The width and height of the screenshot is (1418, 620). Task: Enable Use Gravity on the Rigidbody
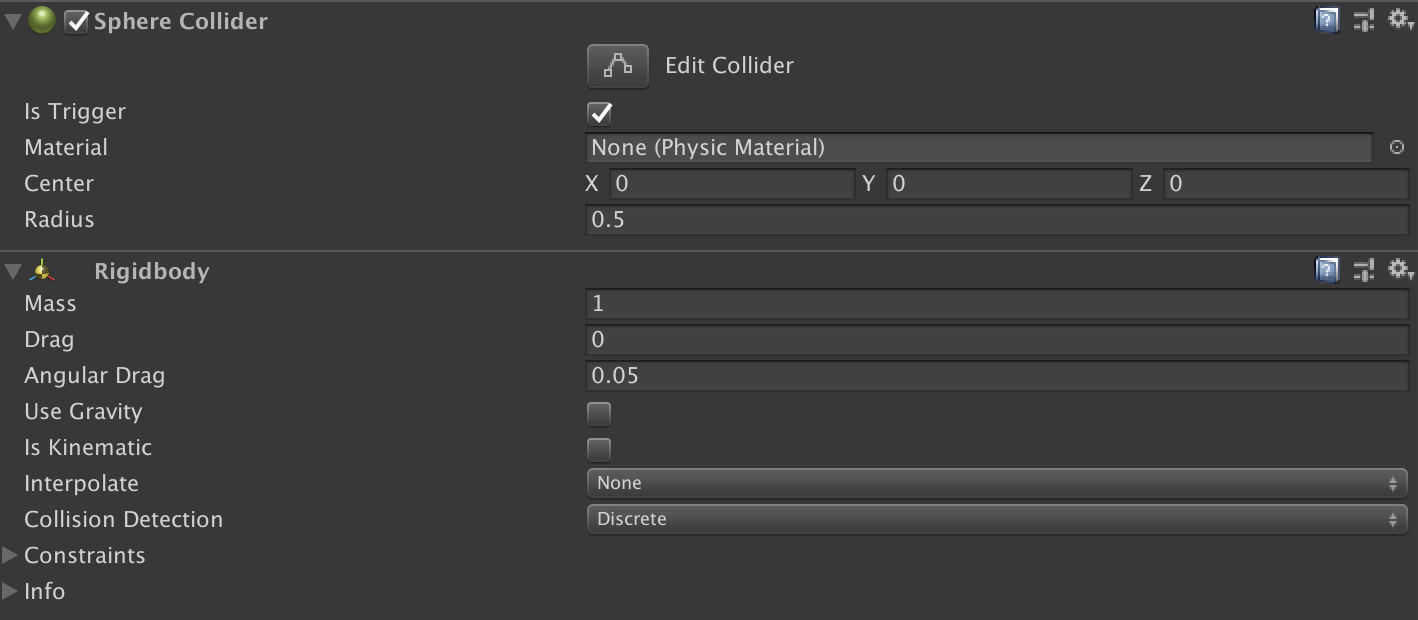tap(598, 413)
